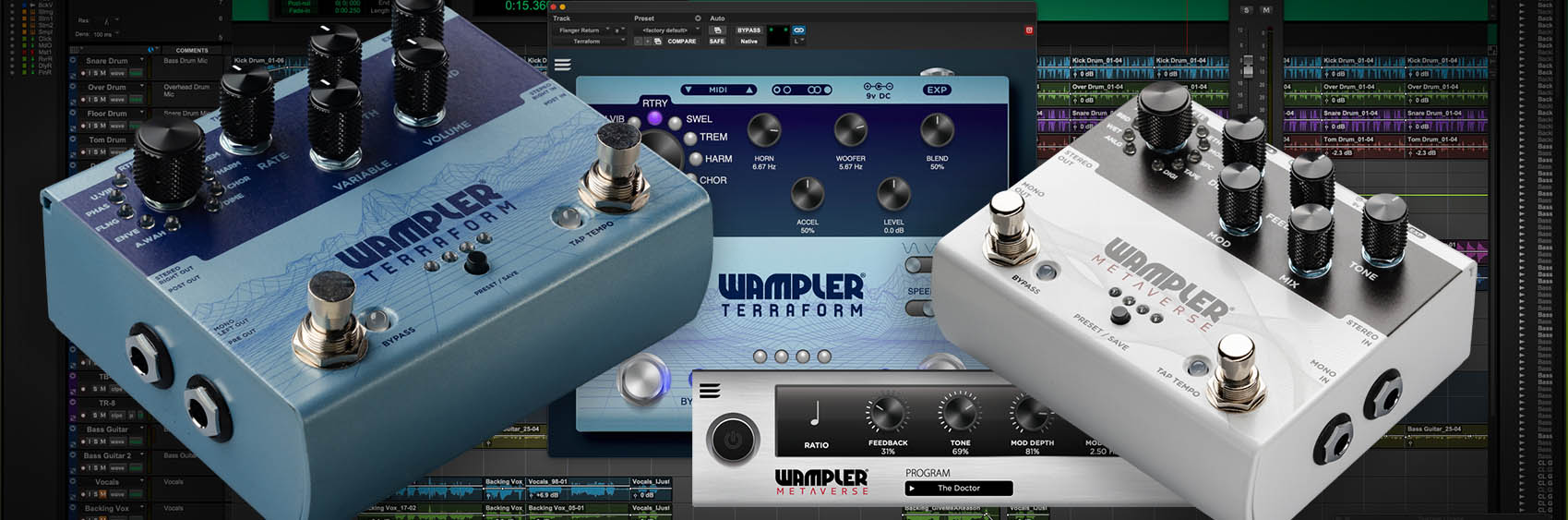The height and width of the screenshot is (520, 1568).
Task: Click the BYPASS button in plugin header
Action: pyautogui.click(x=748, y=30)
